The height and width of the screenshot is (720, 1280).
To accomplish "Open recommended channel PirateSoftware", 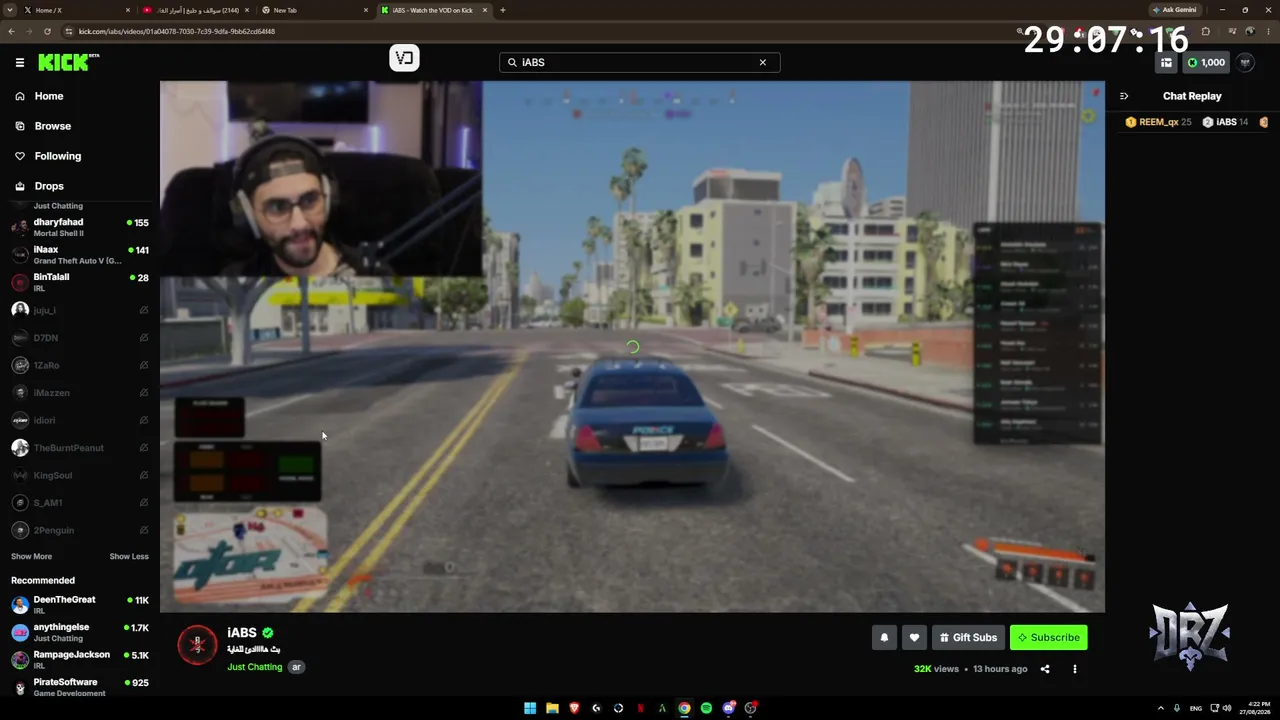I will [78, 686].
